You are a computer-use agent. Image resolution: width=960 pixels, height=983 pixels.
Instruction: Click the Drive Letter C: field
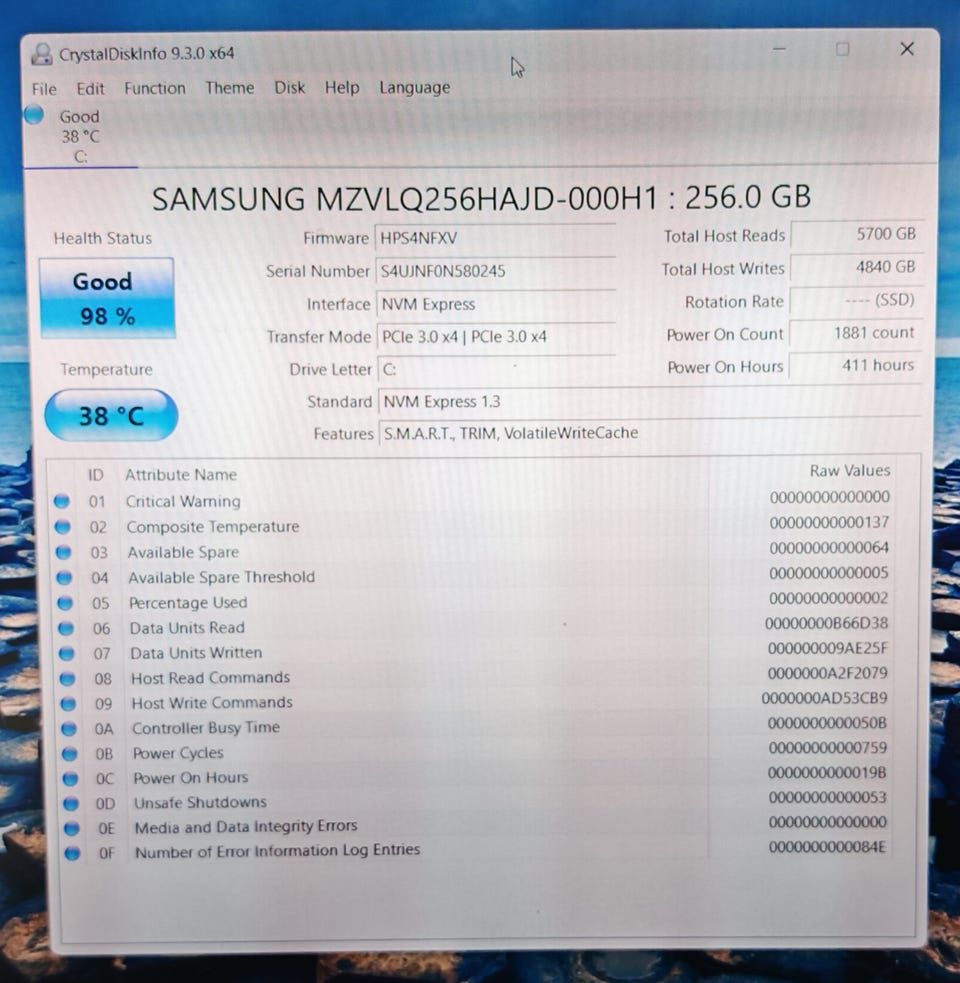pos(497,369)
